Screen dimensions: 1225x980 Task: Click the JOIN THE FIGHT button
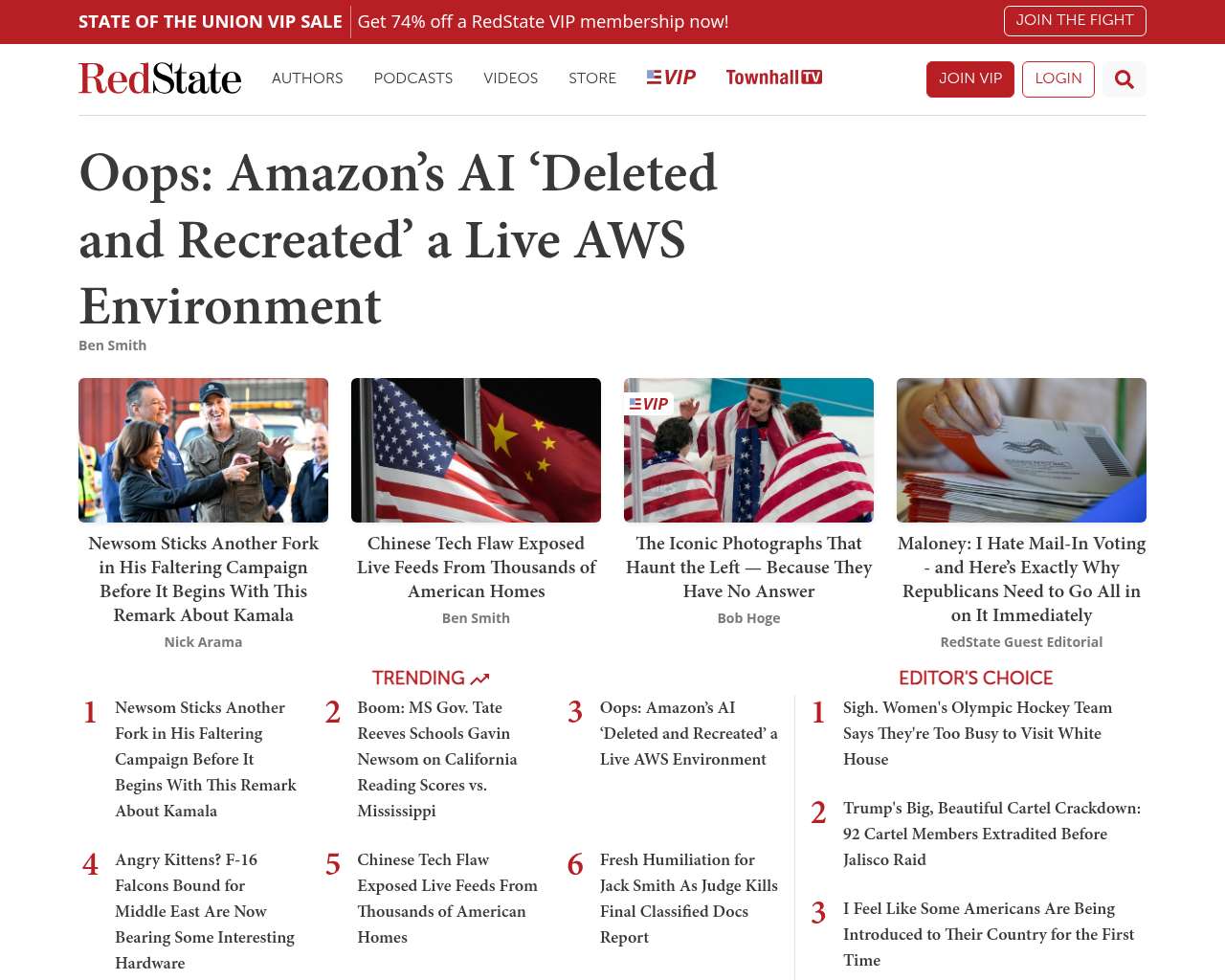click(x=1075, y=20)
